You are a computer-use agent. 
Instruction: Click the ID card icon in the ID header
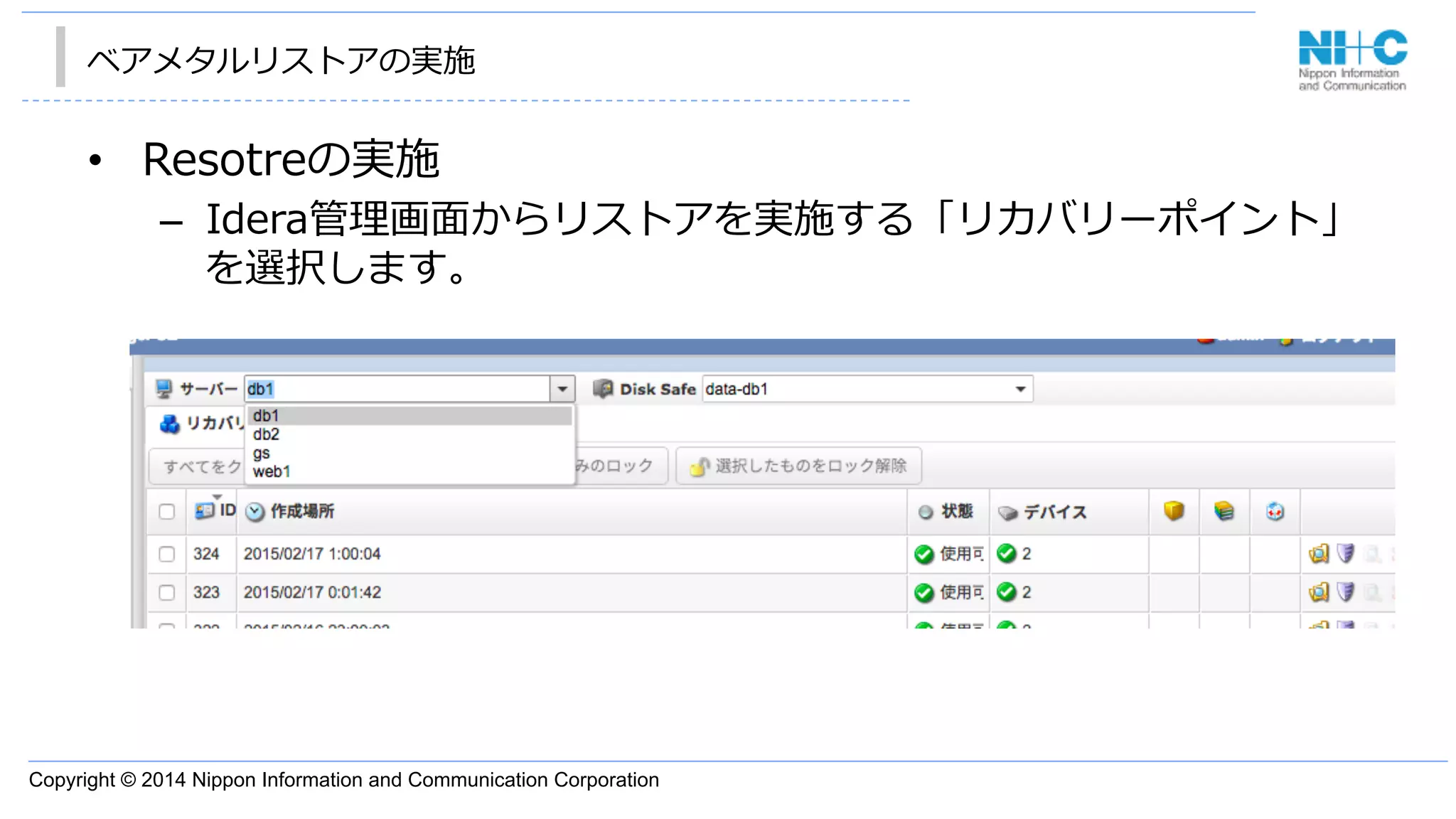point(205,510)
